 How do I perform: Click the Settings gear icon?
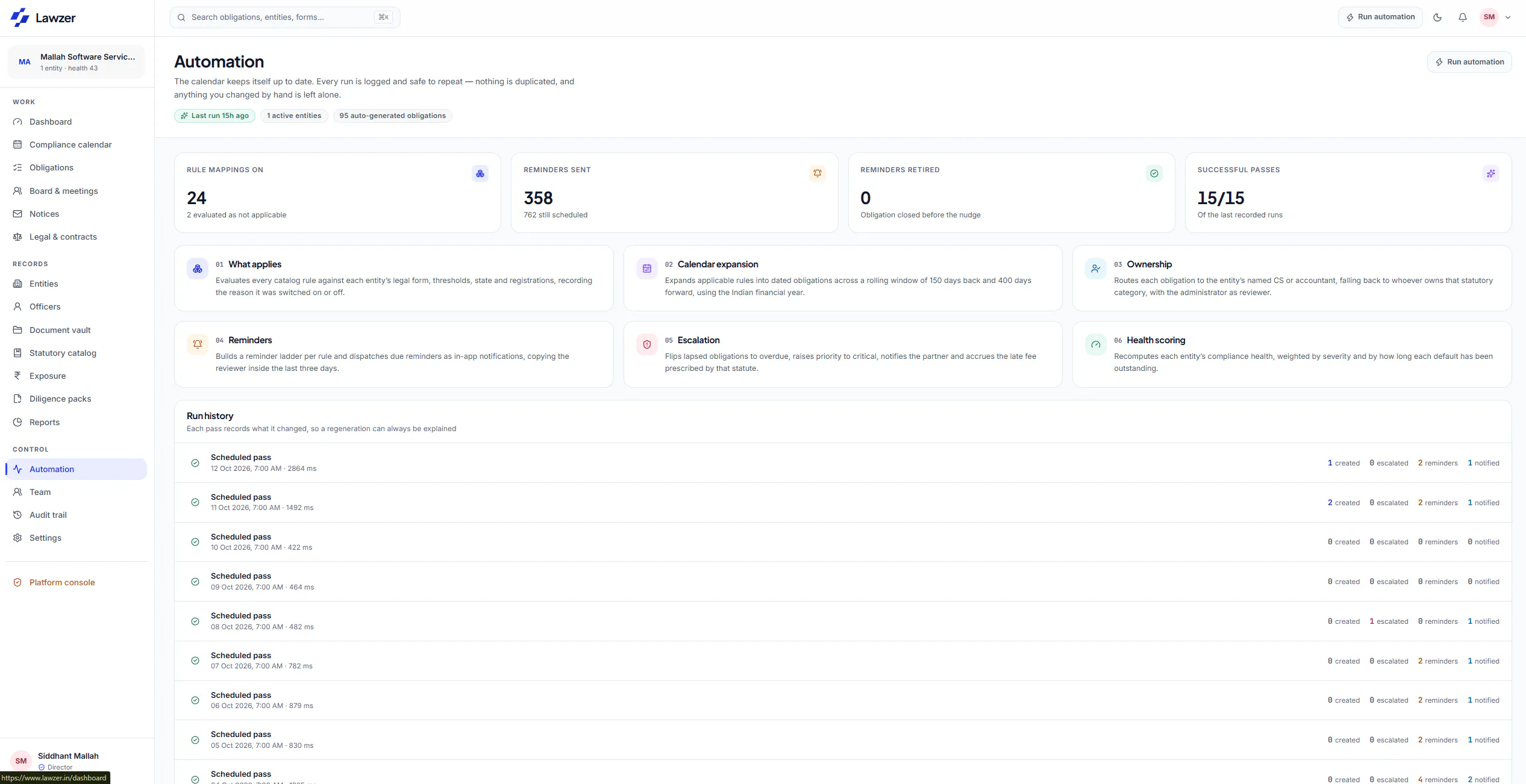pyautogui.click(x=17, y=538)
